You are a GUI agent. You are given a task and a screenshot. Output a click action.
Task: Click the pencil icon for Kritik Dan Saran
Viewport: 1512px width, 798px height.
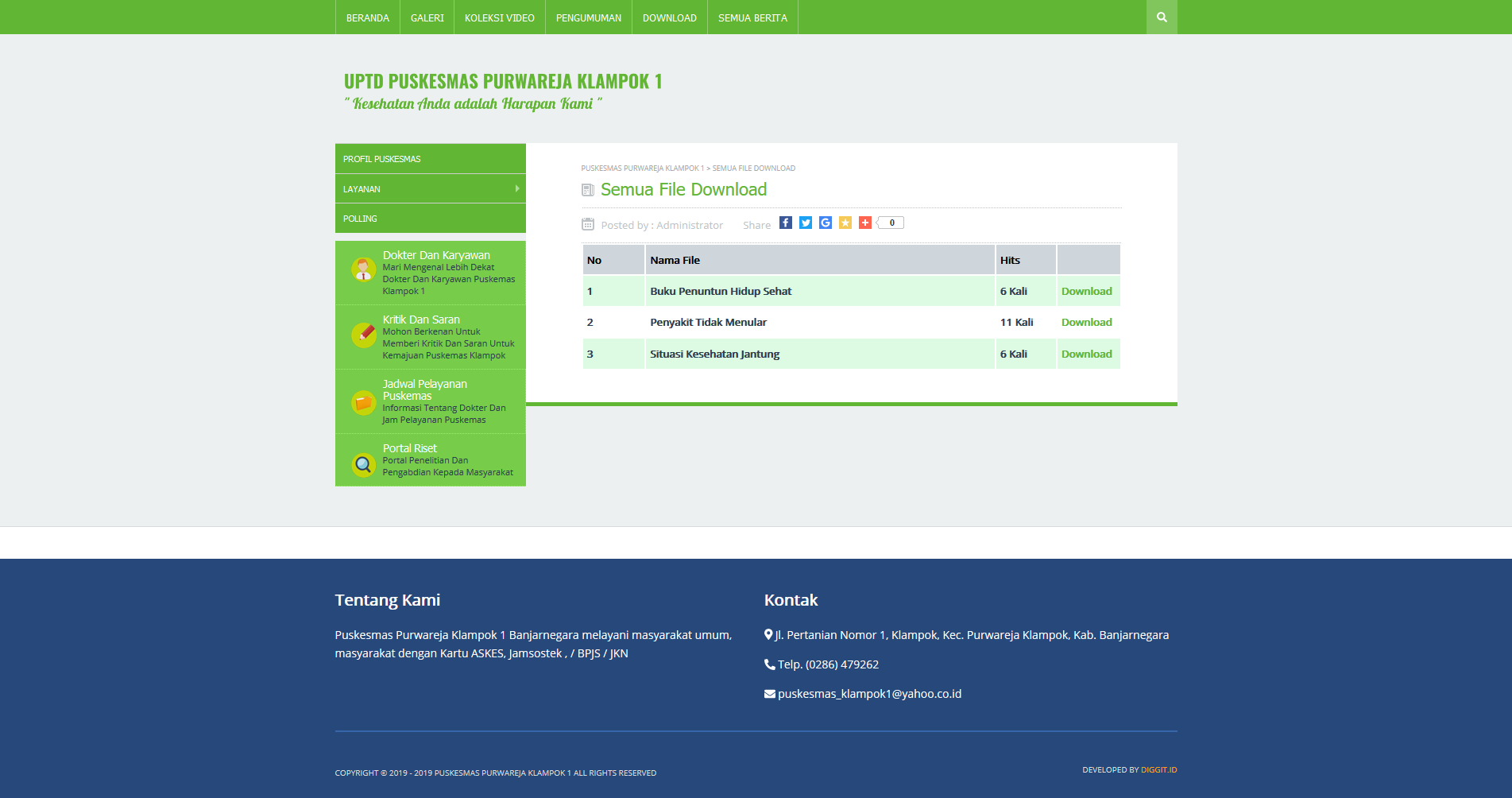point(363,335)
